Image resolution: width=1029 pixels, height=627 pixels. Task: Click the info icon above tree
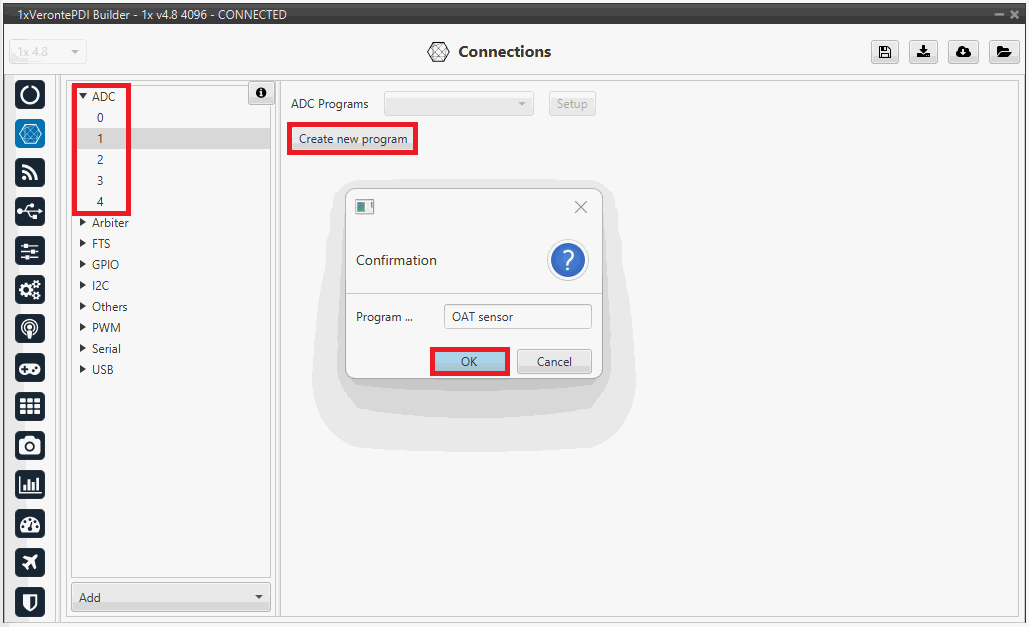(x=261, y=93)
